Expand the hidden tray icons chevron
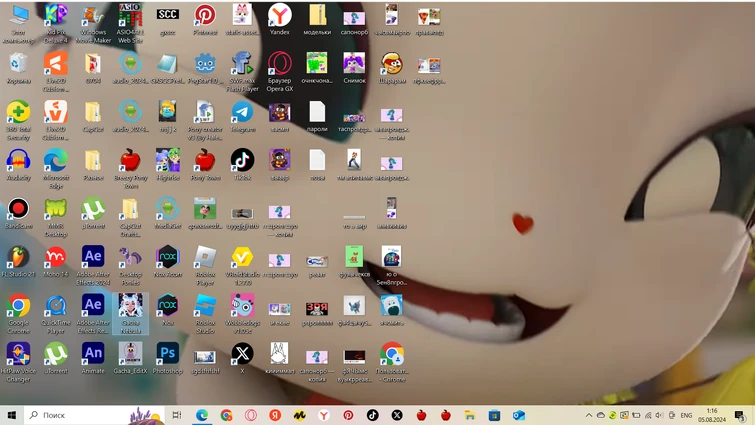755x425 pixels. click(589, 415)
